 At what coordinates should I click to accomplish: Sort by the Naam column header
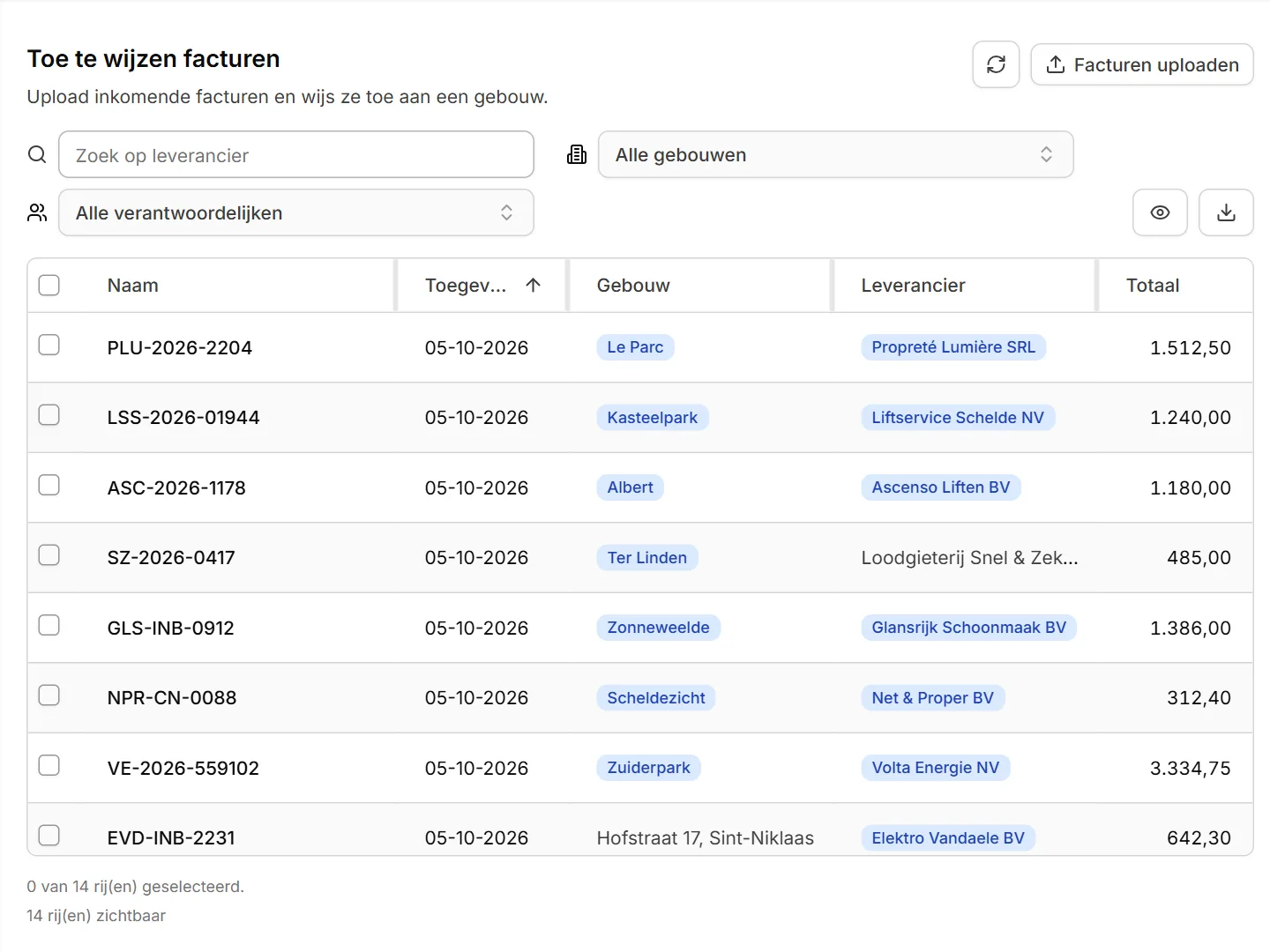133,285
